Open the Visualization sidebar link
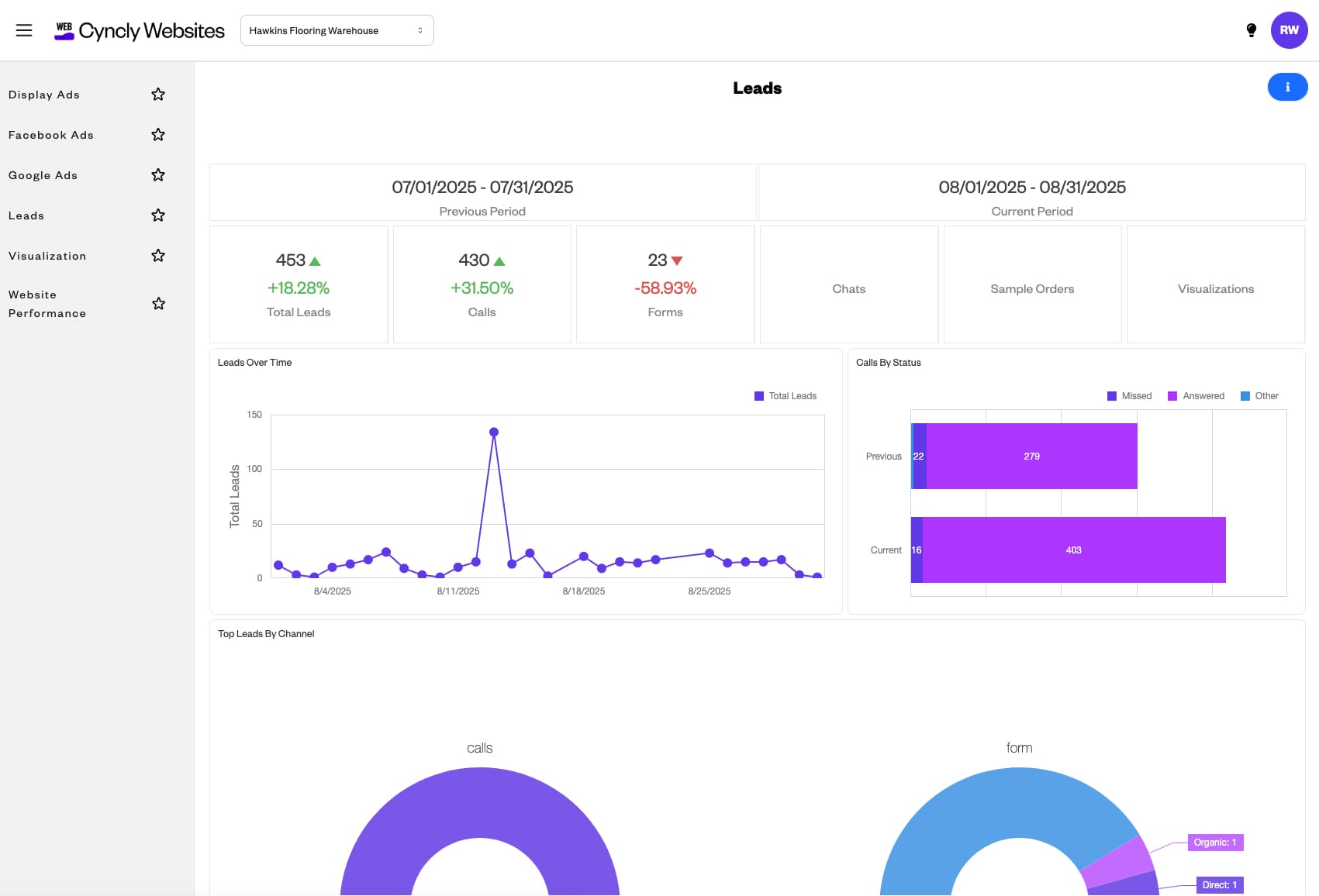This screenshot has width=1319, height=896. tap(47, 255)
